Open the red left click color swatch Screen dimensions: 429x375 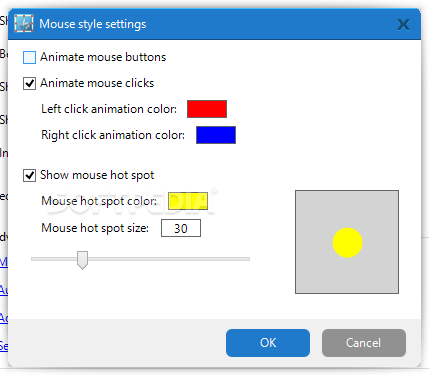point(207,109)
